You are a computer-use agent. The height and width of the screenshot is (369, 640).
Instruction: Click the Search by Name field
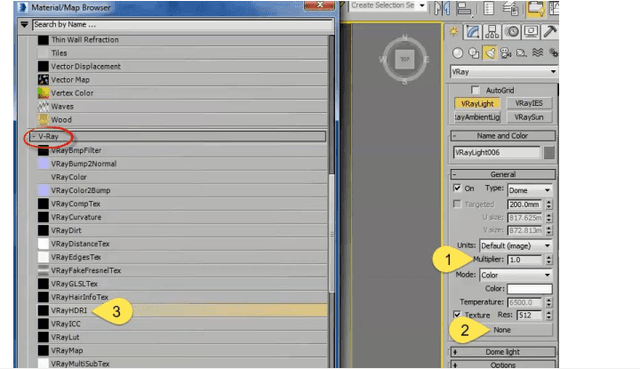[x=182, y=24]
